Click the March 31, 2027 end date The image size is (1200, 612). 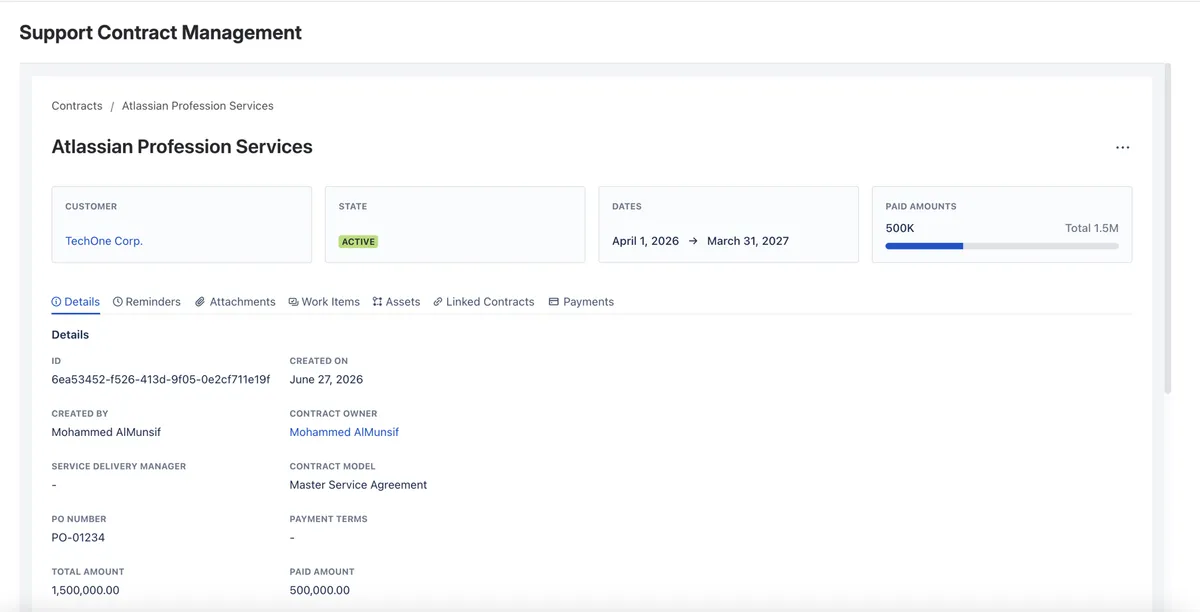[x=750, y=241]
